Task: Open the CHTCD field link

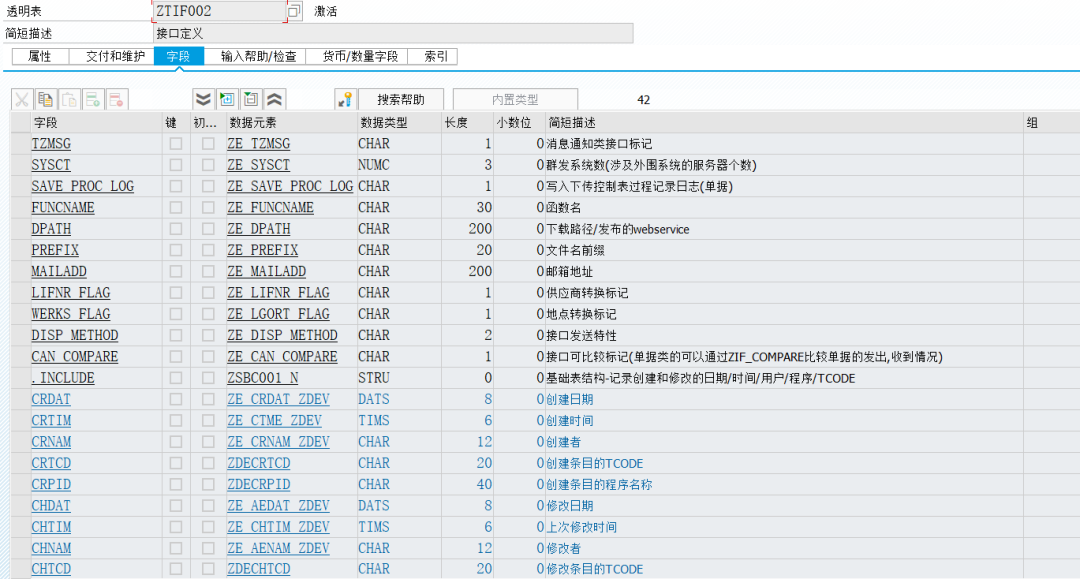Action: tap(51, 569)
